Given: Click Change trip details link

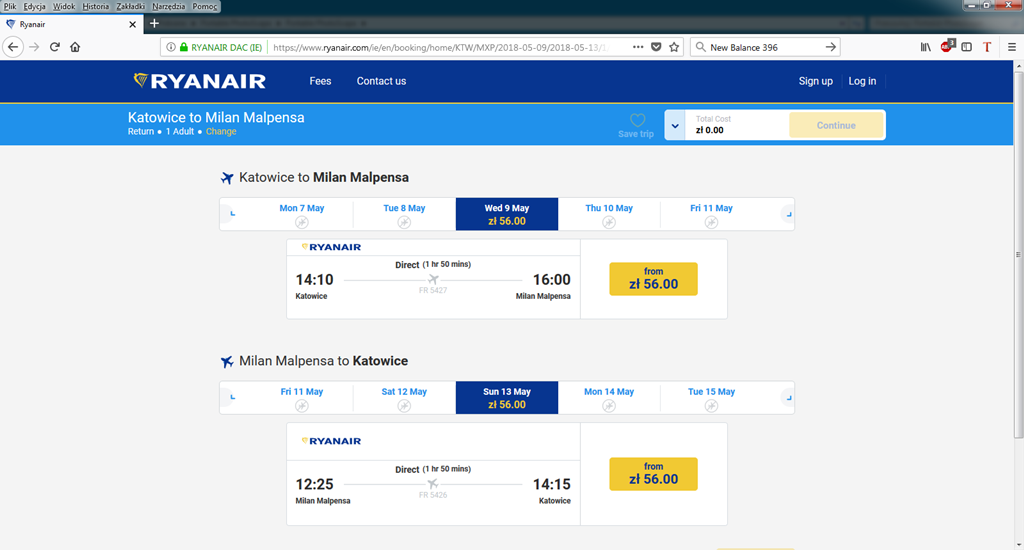Looking at the screenshot, I should point(221,131).
